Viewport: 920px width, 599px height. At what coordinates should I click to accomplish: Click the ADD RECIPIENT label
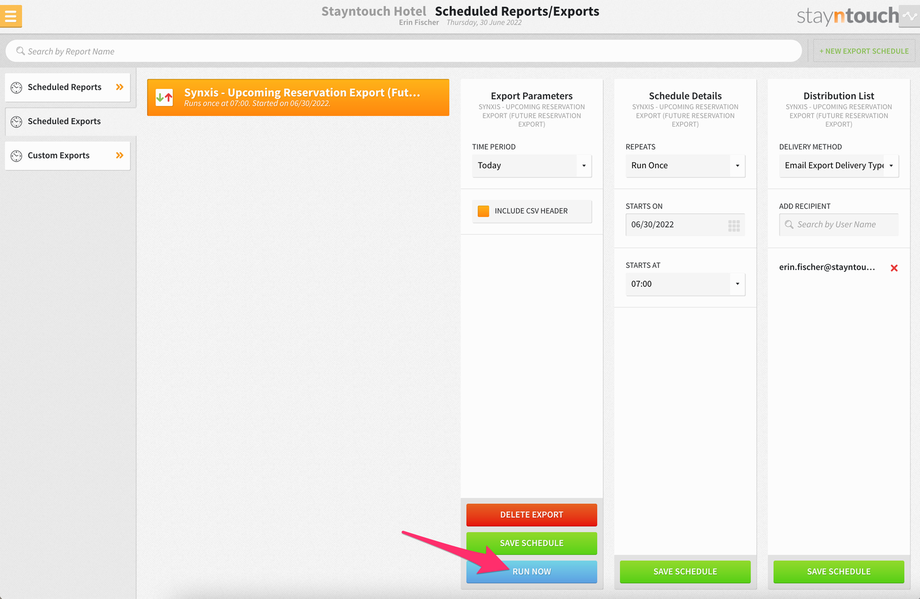coord(805,206)
